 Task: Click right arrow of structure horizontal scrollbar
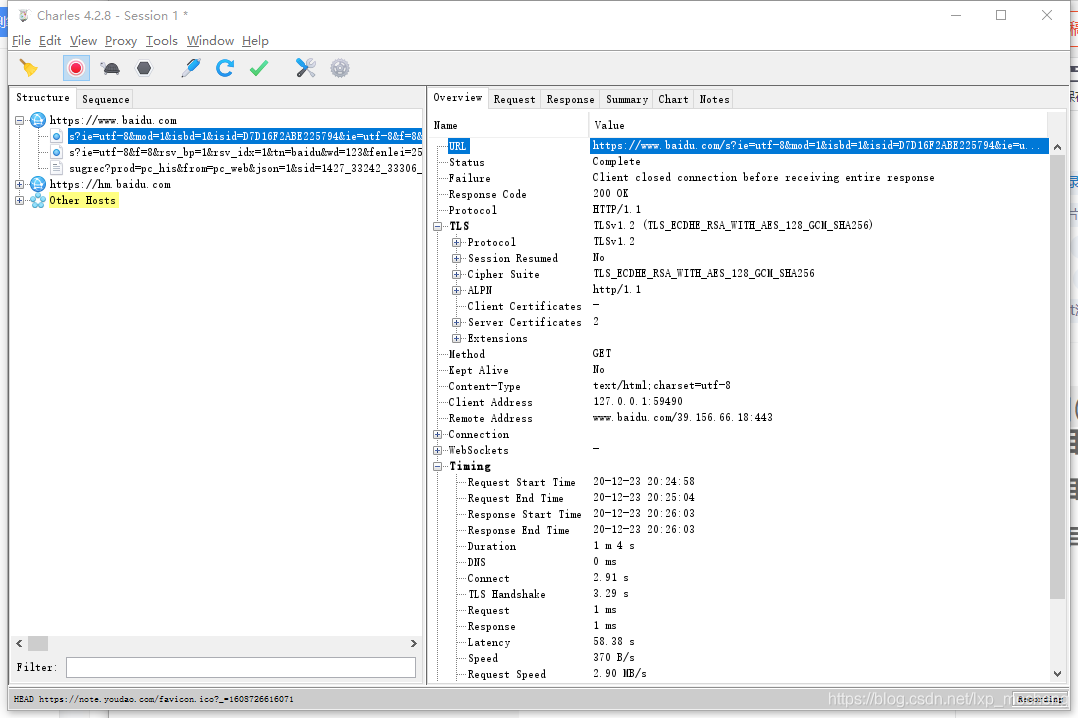(413, 644)
